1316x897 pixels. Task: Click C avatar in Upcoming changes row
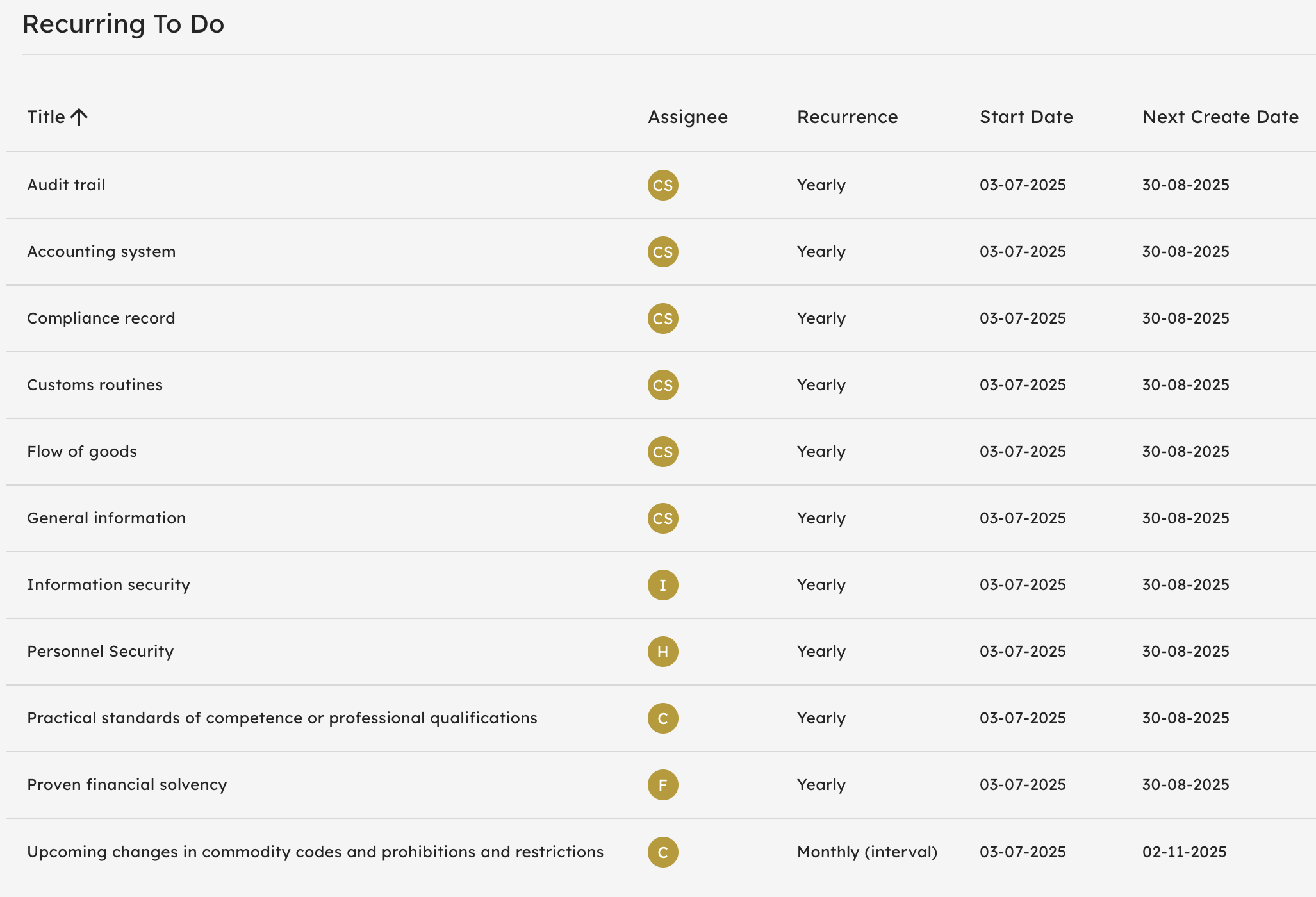coord(662,852)
